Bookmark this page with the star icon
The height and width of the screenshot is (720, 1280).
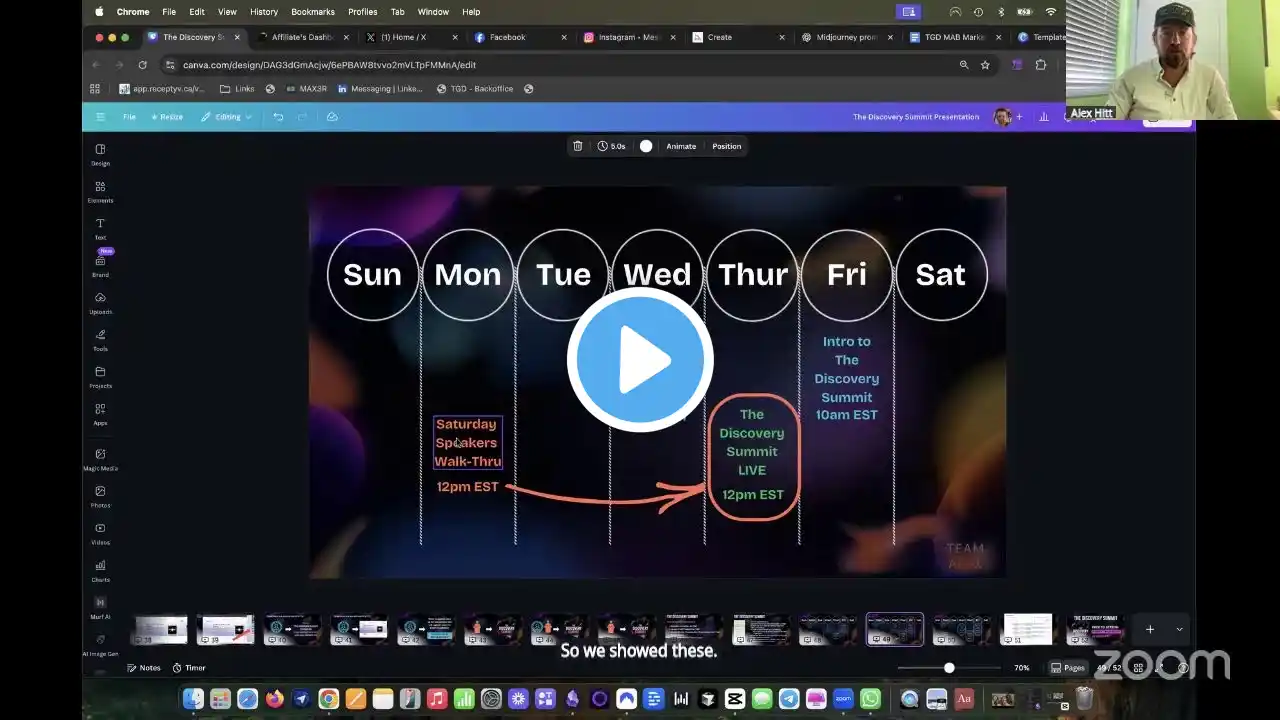click(x=985, y=65)
